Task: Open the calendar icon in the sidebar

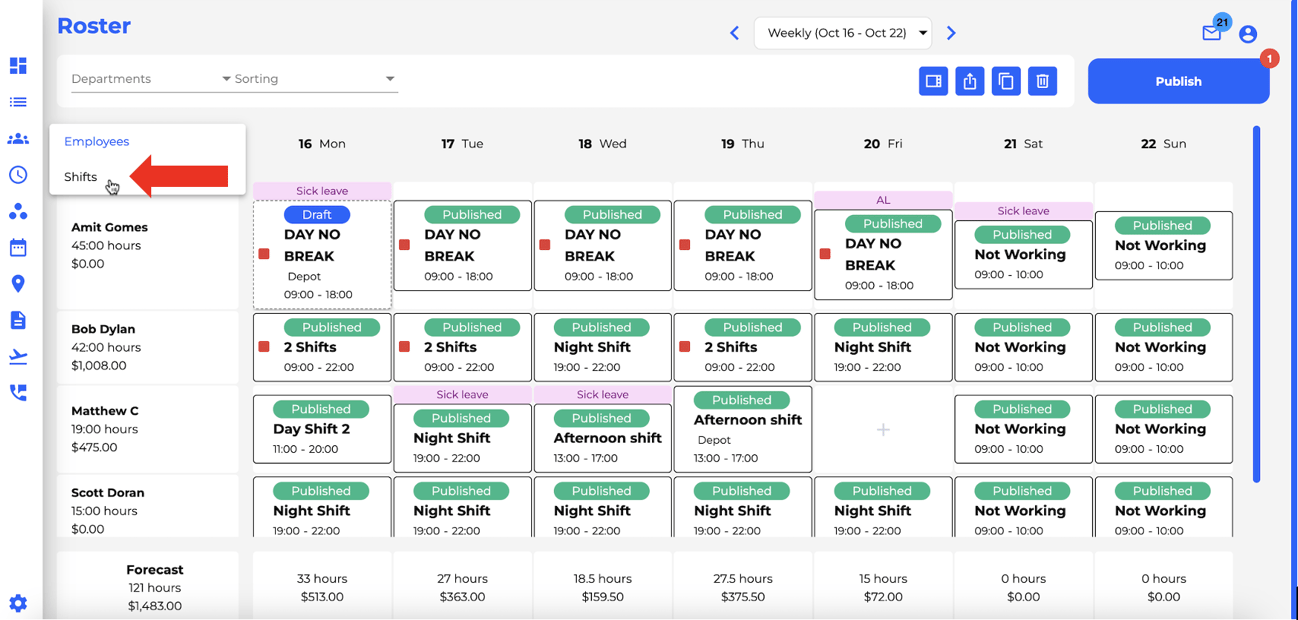Action: 17,247
